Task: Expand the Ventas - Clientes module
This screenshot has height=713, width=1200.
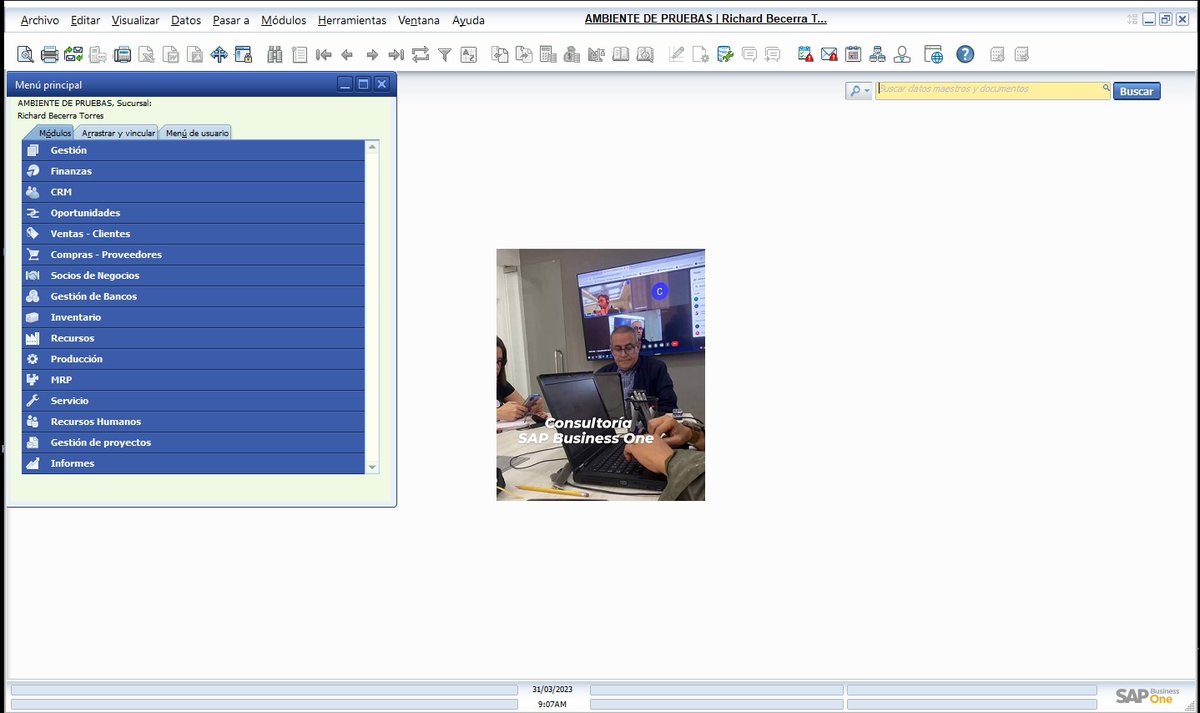Action: [x=193, y=234]
